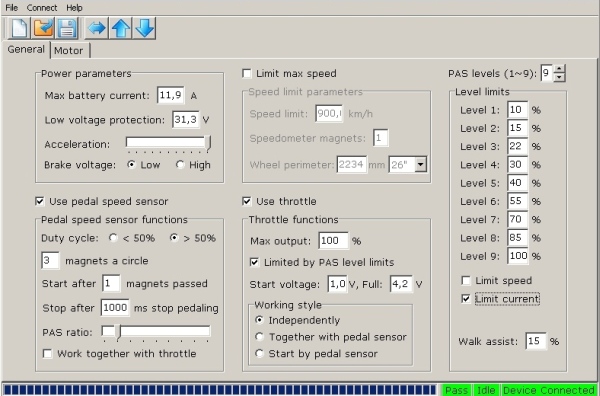Image resolution: width=600 pixels, height=396 pixels.
Task: Click the Walk assist percentage field
Action: point(536,341)
